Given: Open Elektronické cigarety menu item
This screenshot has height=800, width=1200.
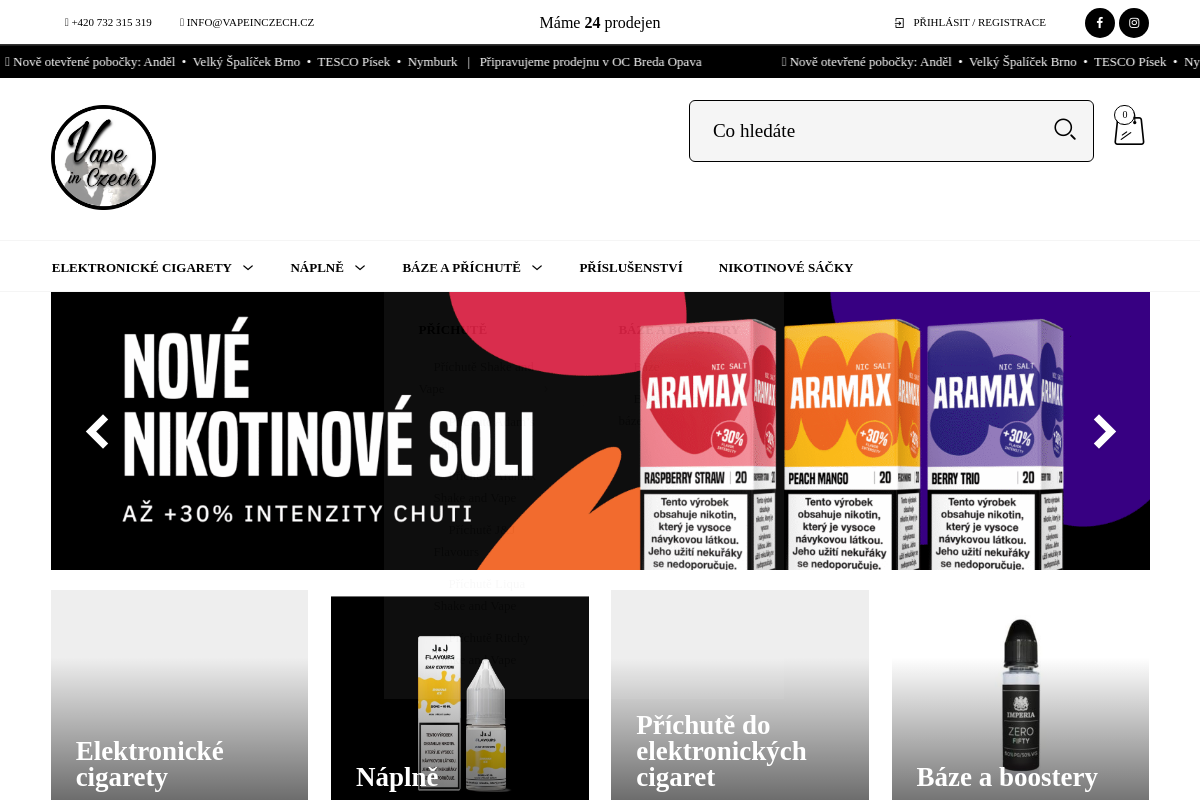Looking at the screenshot, I should 142,268.
